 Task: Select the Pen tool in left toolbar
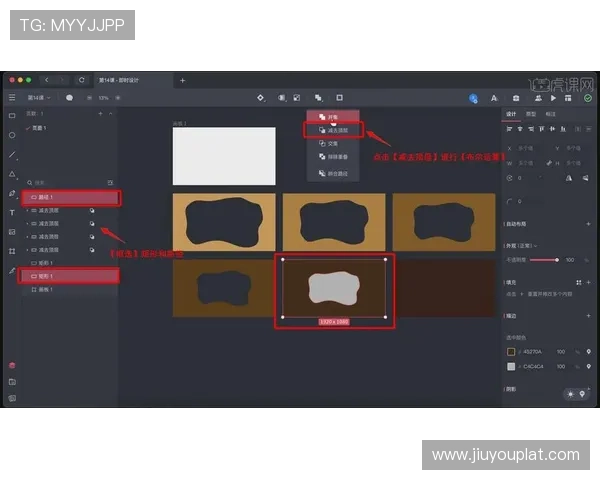coord(12,193)
